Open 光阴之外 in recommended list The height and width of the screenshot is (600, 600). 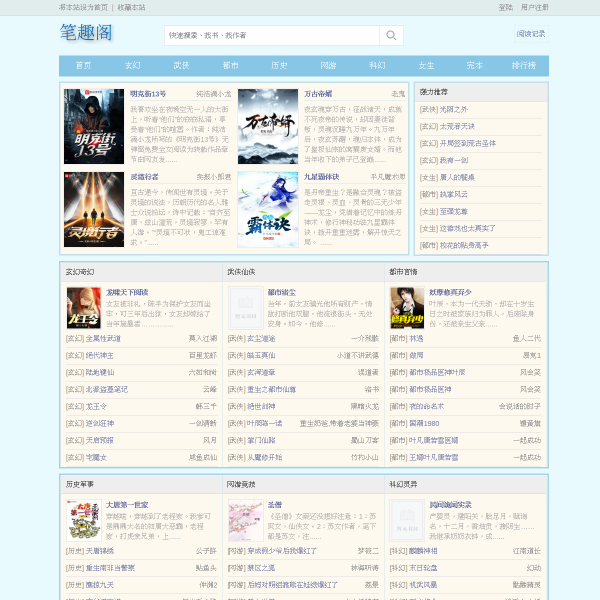tap(453, 110)
